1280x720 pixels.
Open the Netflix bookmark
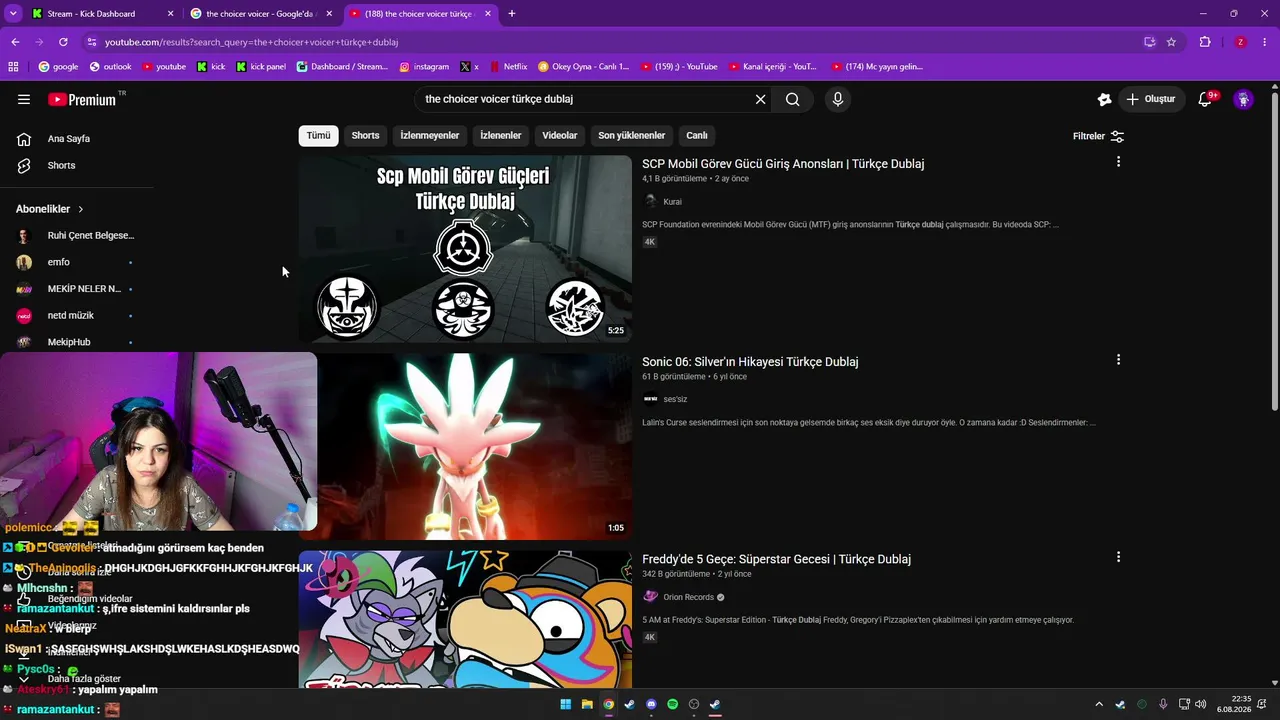click(x=508, y=67)
